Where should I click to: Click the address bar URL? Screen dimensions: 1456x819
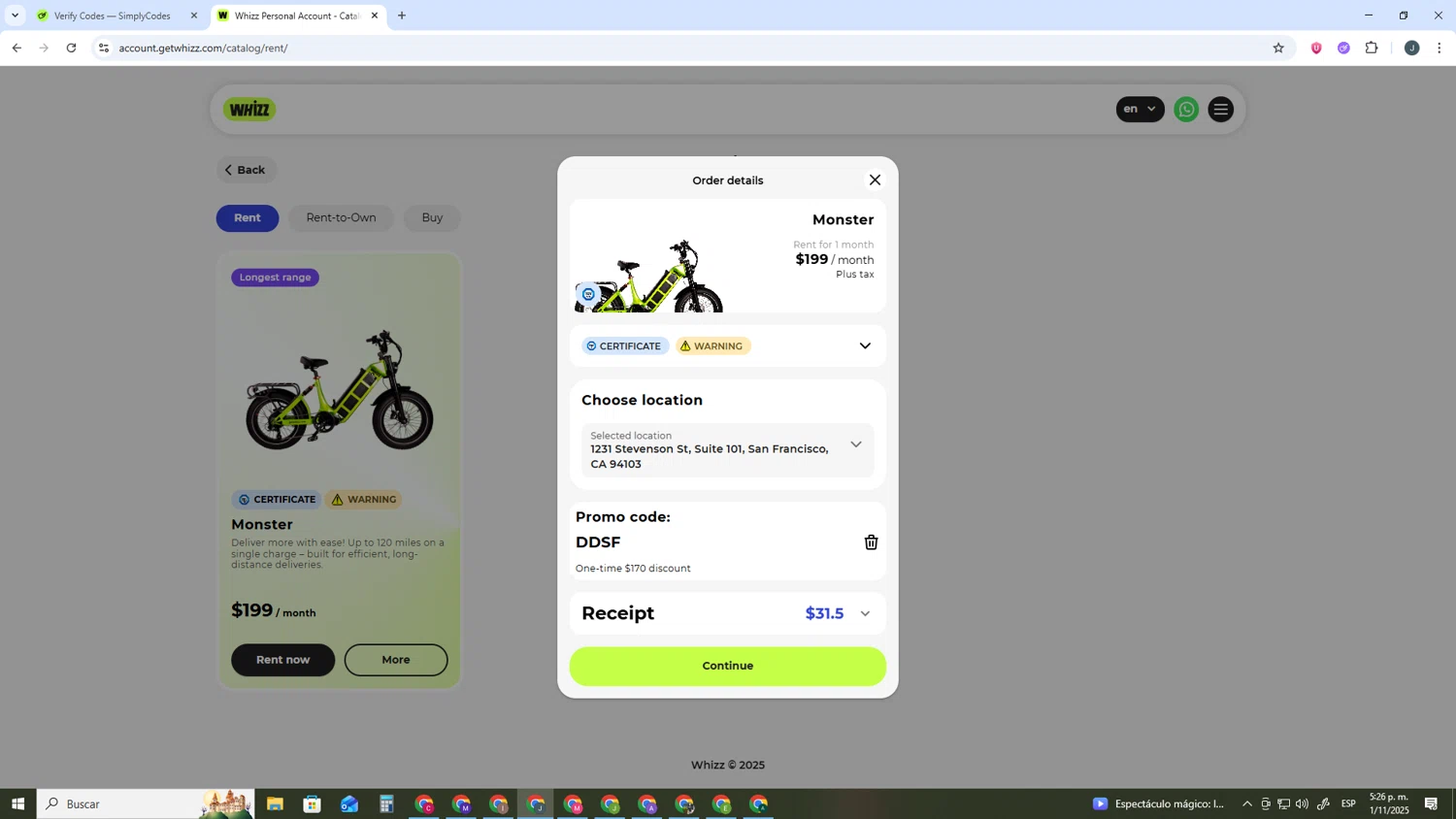pyautogui.click(x=204, y=48)
